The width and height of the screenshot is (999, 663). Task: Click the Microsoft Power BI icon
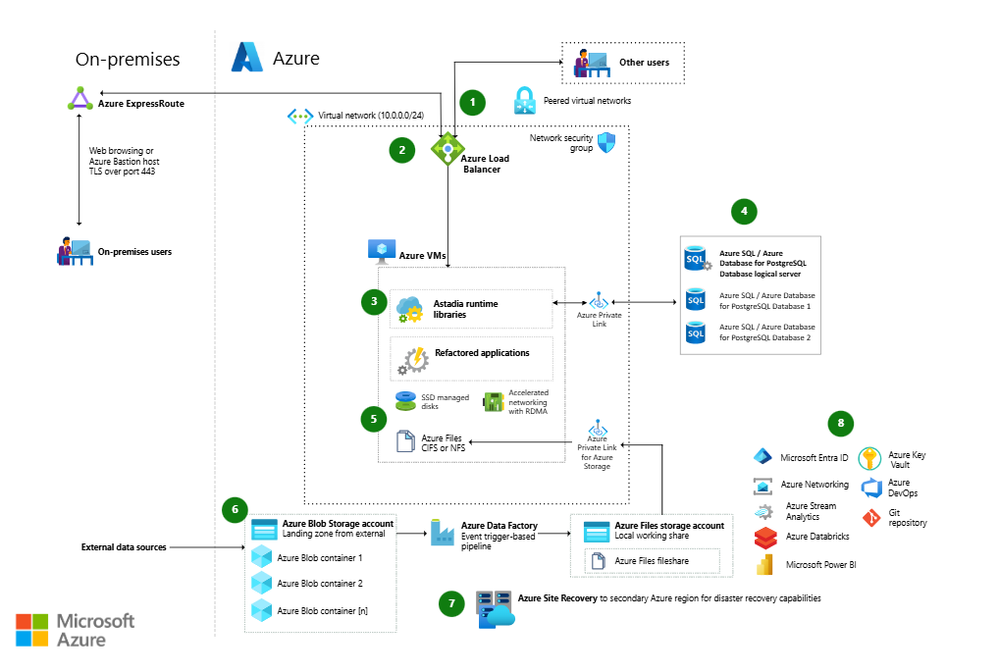click(x=765, y=564)
